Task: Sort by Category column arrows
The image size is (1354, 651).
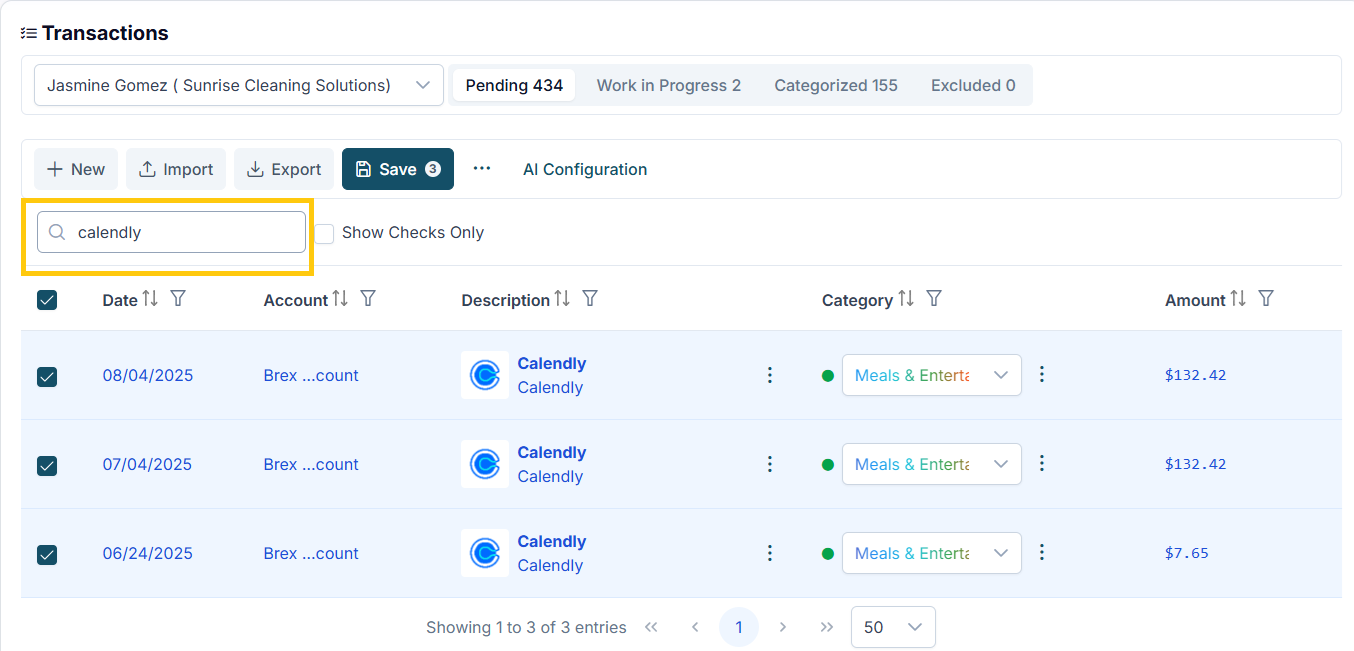Action: pos(906,299)
